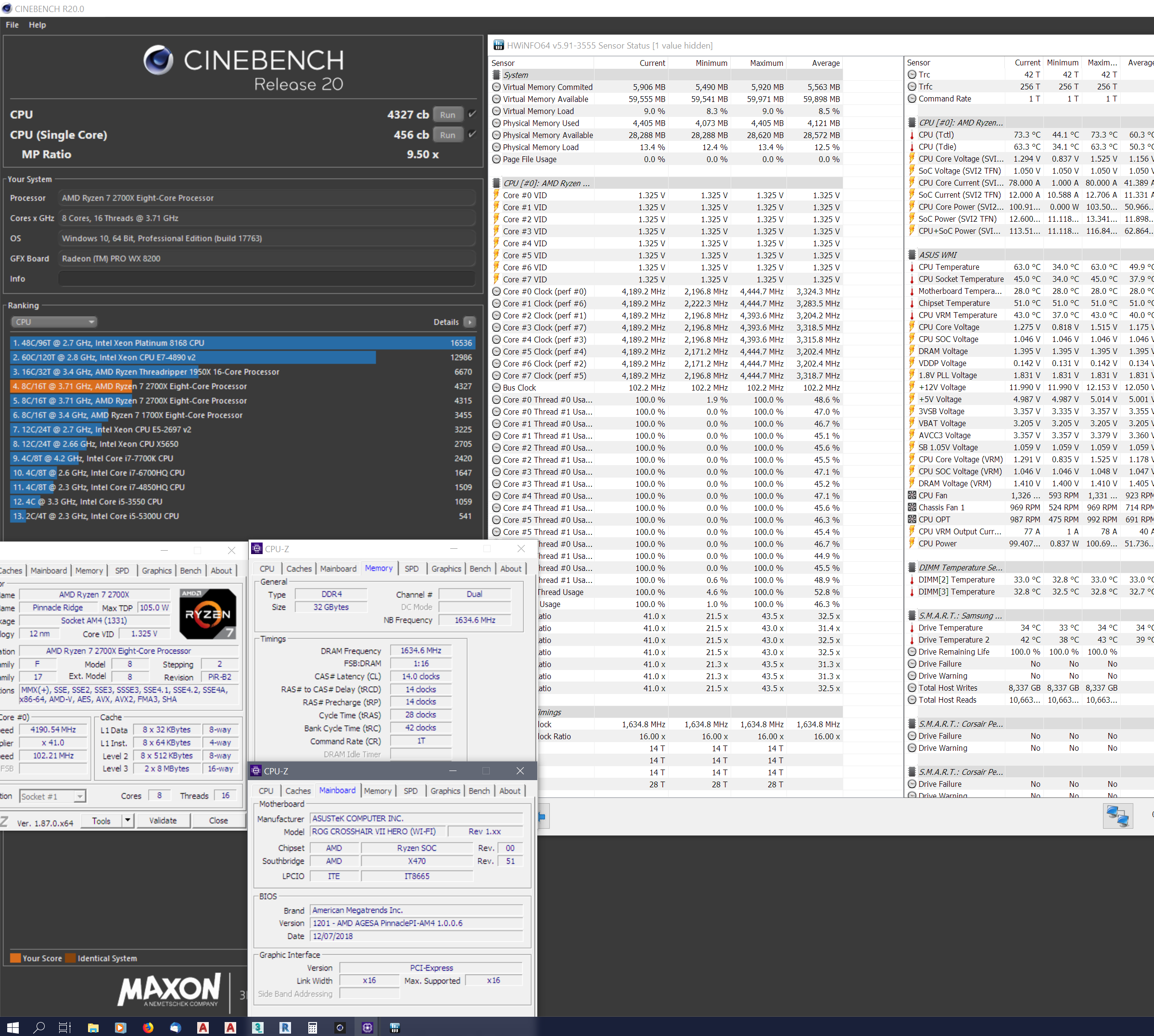The width and height of the screenshot is (1154, 1036).
Task: Open the HWiNFO taskbar icon
Action: (x=394, y=1027)
